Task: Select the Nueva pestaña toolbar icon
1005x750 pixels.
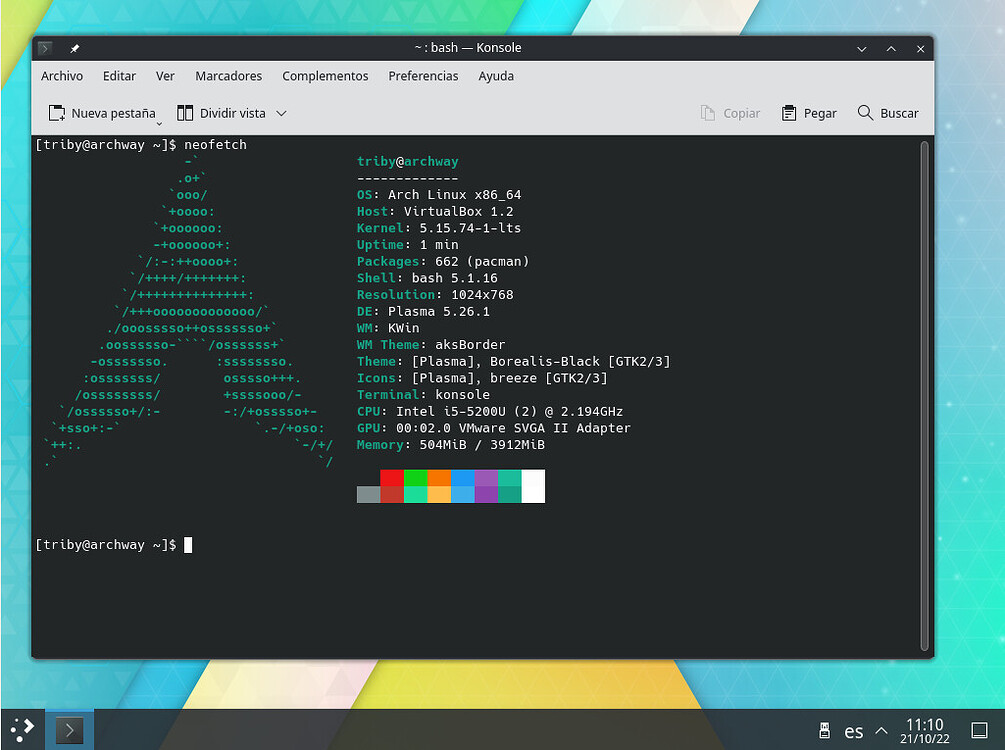Action: pyautogui.click(x=56, y=112)
